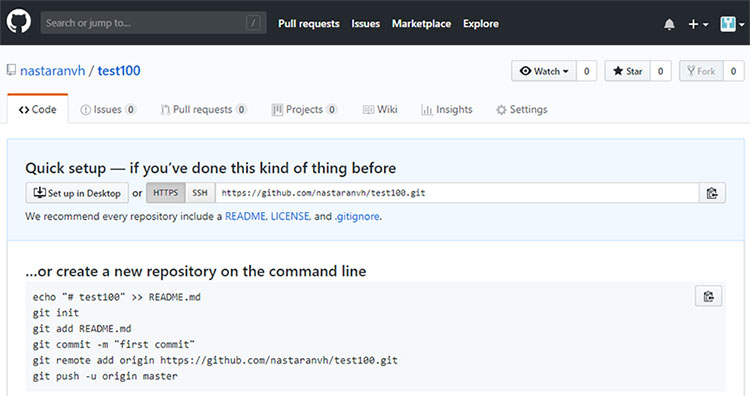Click the 'git push -u origin master' line

point(105,376)
